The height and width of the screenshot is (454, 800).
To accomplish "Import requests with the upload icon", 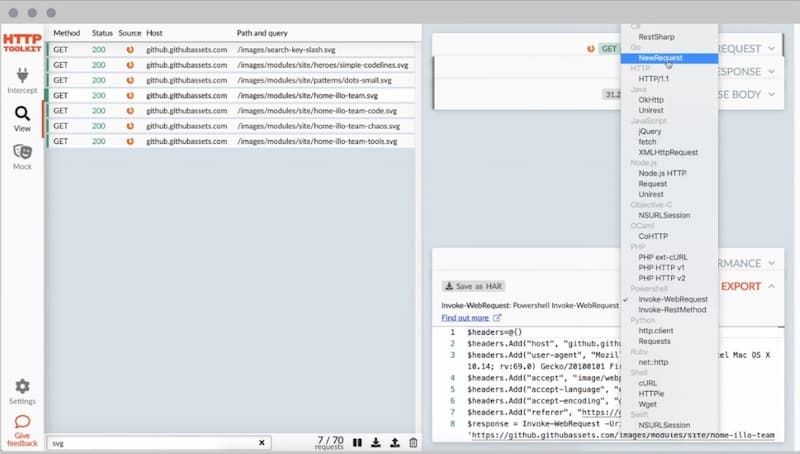I will (x=395, y=442).
